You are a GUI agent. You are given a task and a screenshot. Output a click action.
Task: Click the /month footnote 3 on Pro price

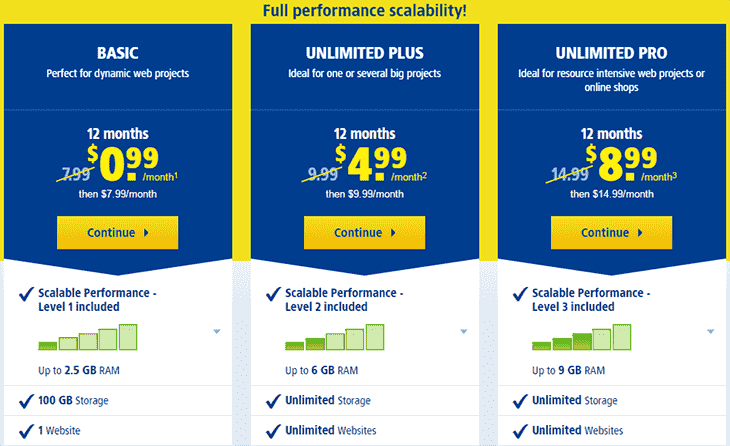coord(659,177)
